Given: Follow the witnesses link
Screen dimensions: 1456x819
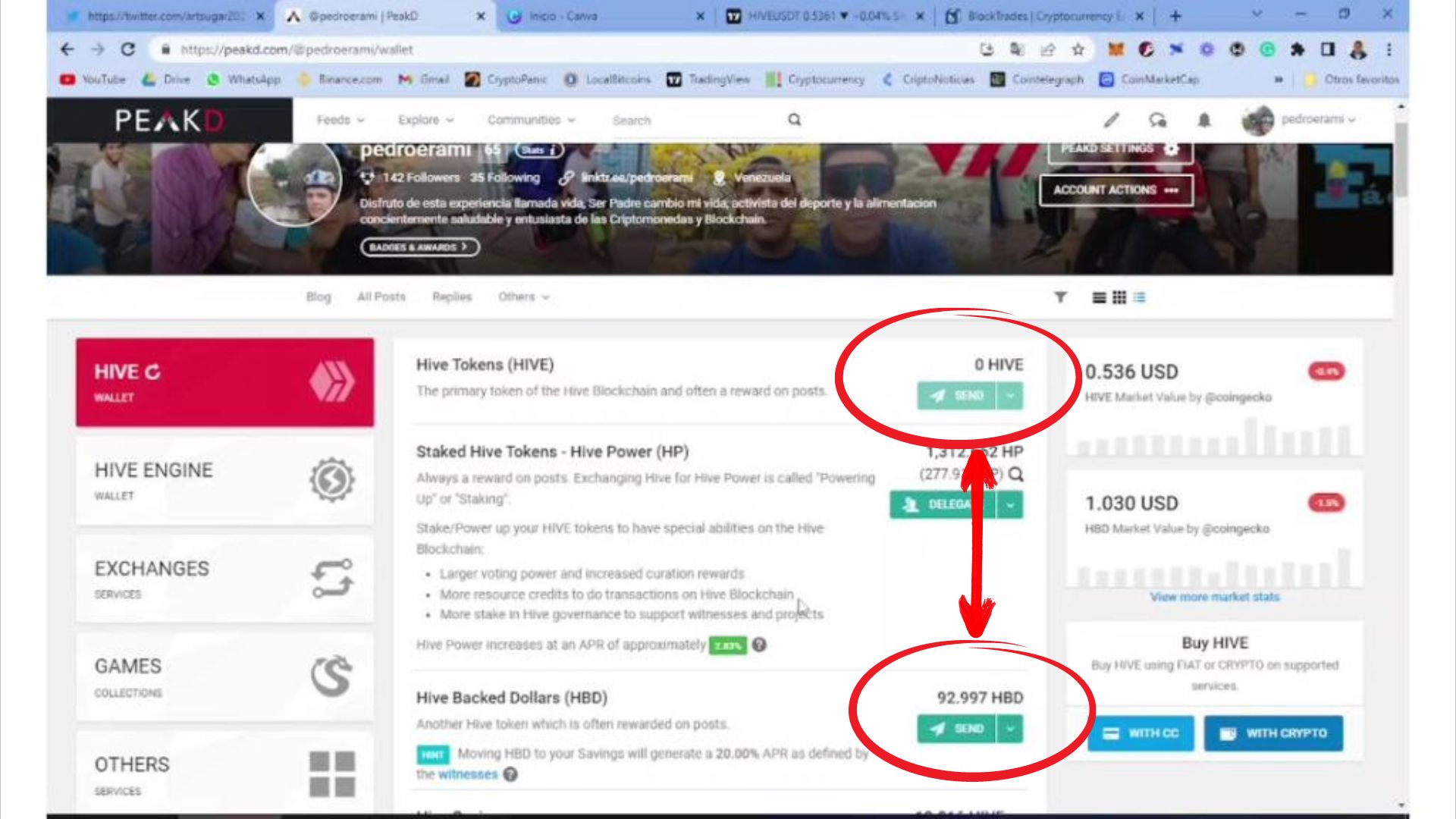Looking at the screenshot, I should coord(468,774).
